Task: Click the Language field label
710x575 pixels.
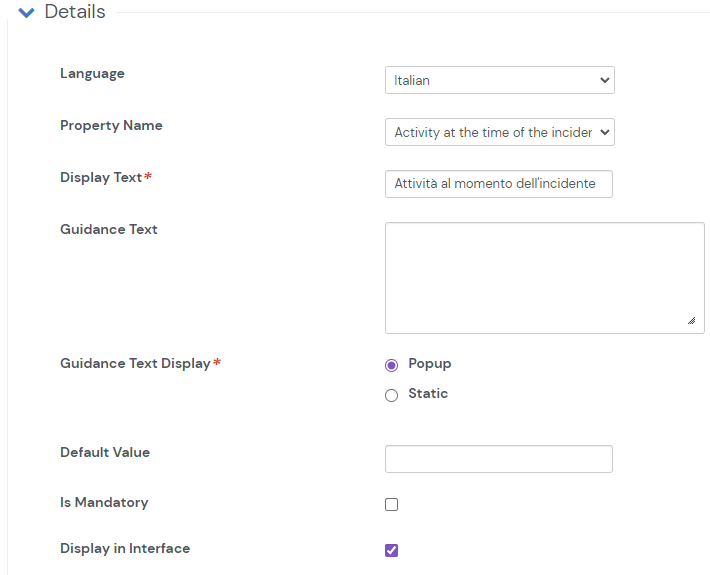Action: (x=92, y=74)
